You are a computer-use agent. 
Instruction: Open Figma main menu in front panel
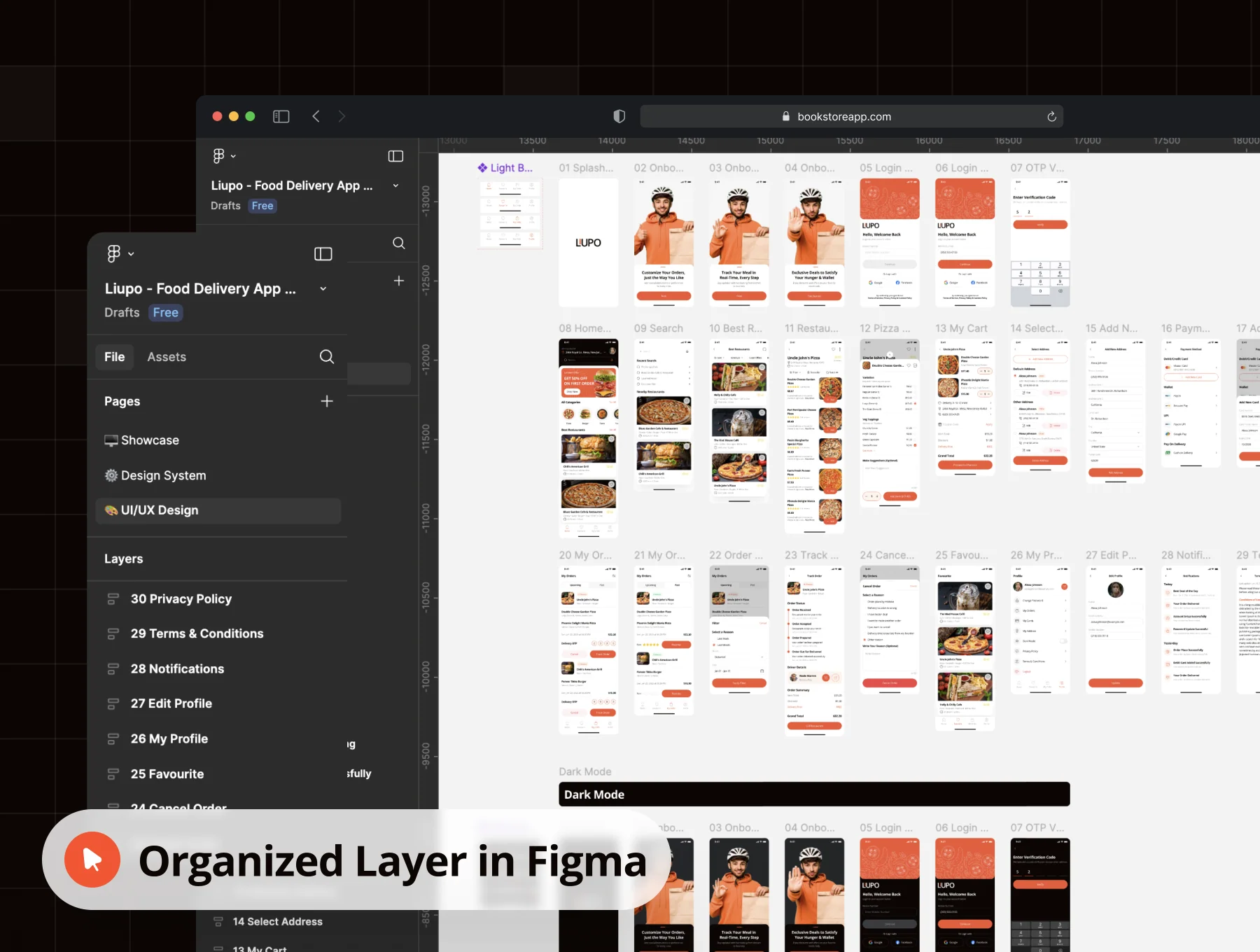(120, 253)
